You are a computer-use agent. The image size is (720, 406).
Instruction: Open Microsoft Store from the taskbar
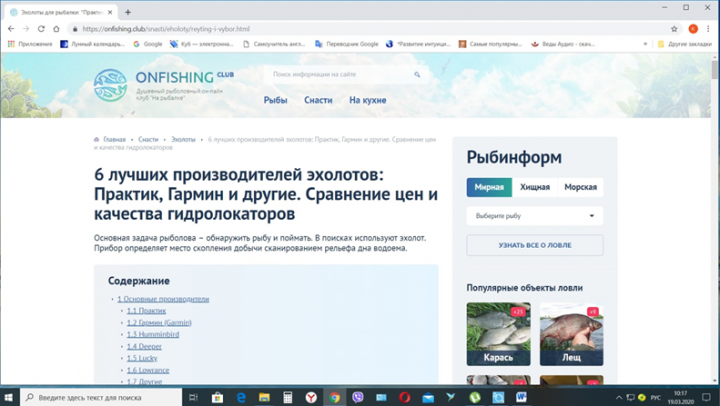pyautogui.click(x=217, y=397)
